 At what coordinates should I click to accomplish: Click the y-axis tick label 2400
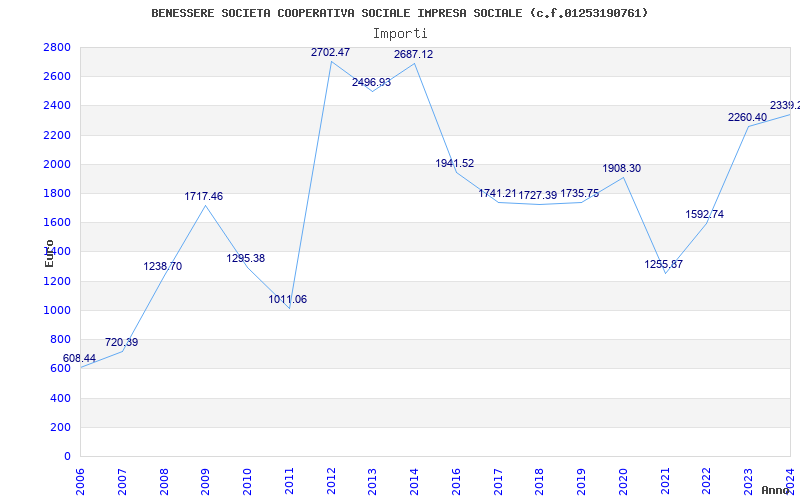[x=57, y=106]
